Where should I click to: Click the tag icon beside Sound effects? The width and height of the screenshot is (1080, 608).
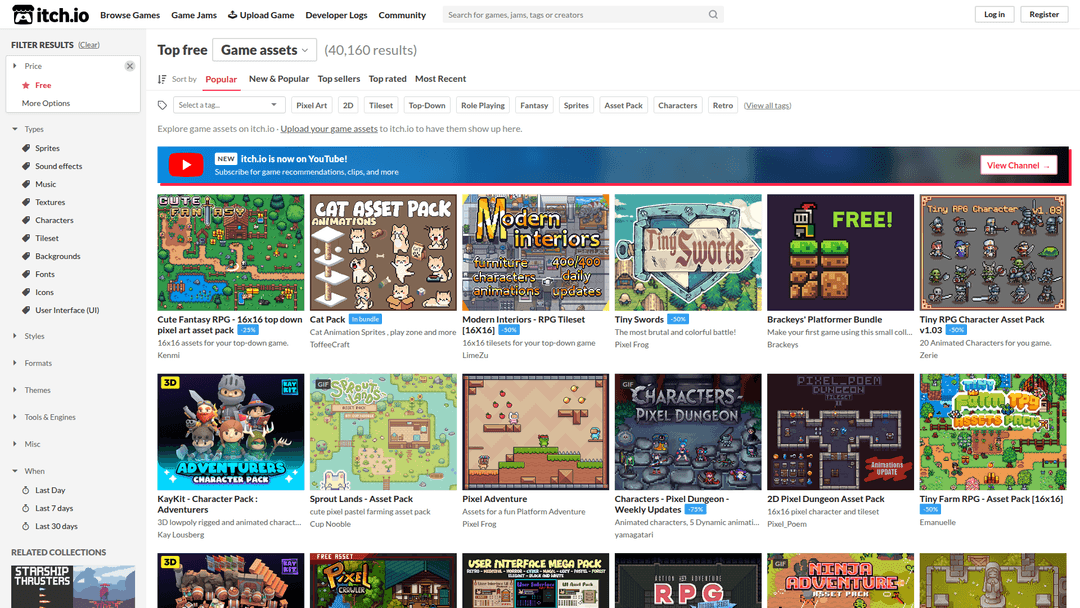click(x=26, y=166)
